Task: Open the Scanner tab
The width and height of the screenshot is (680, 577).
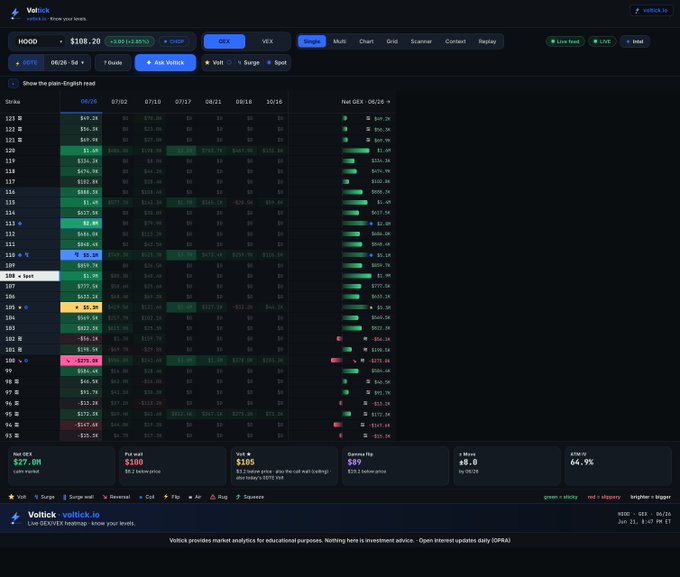Action: [421, 42]
